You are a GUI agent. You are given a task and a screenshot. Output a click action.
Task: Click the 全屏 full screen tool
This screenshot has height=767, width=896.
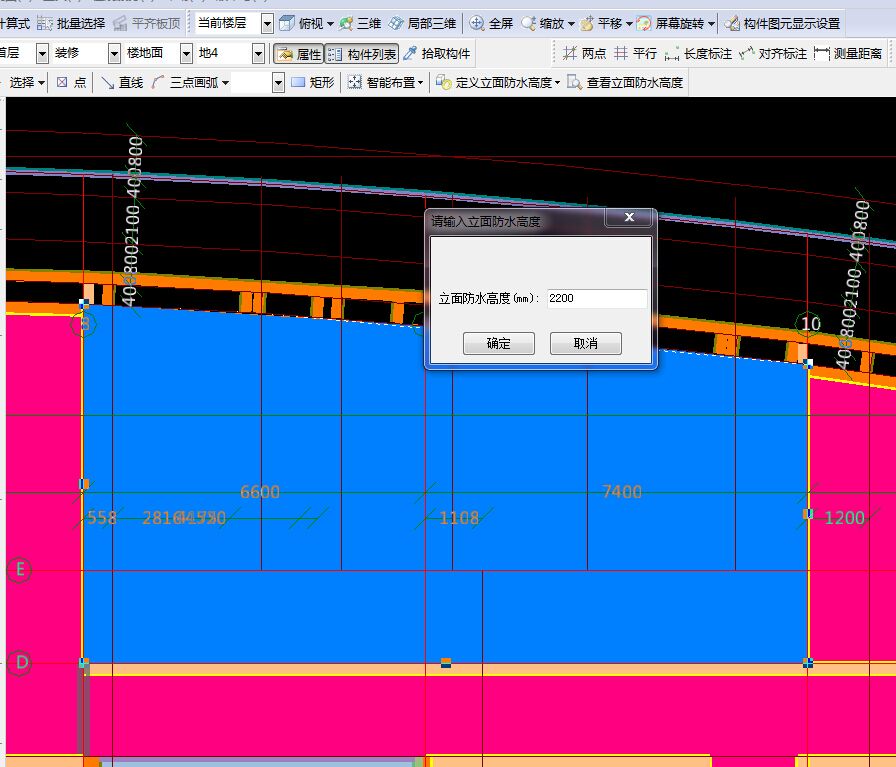[x=491, y=23]
